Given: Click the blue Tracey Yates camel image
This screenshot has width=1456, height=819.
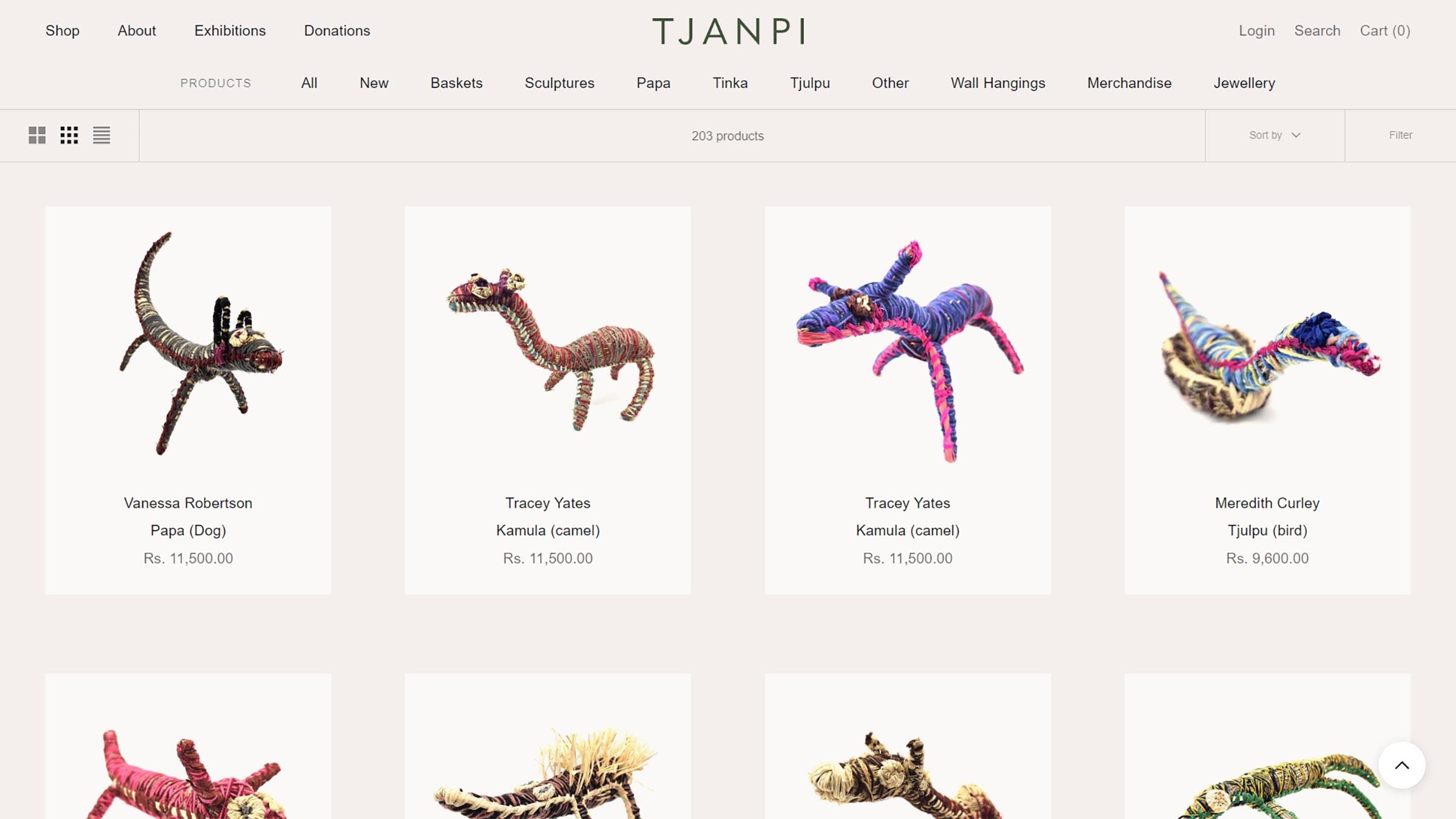Looking at the screenshot, I should (x=908, y=343).
